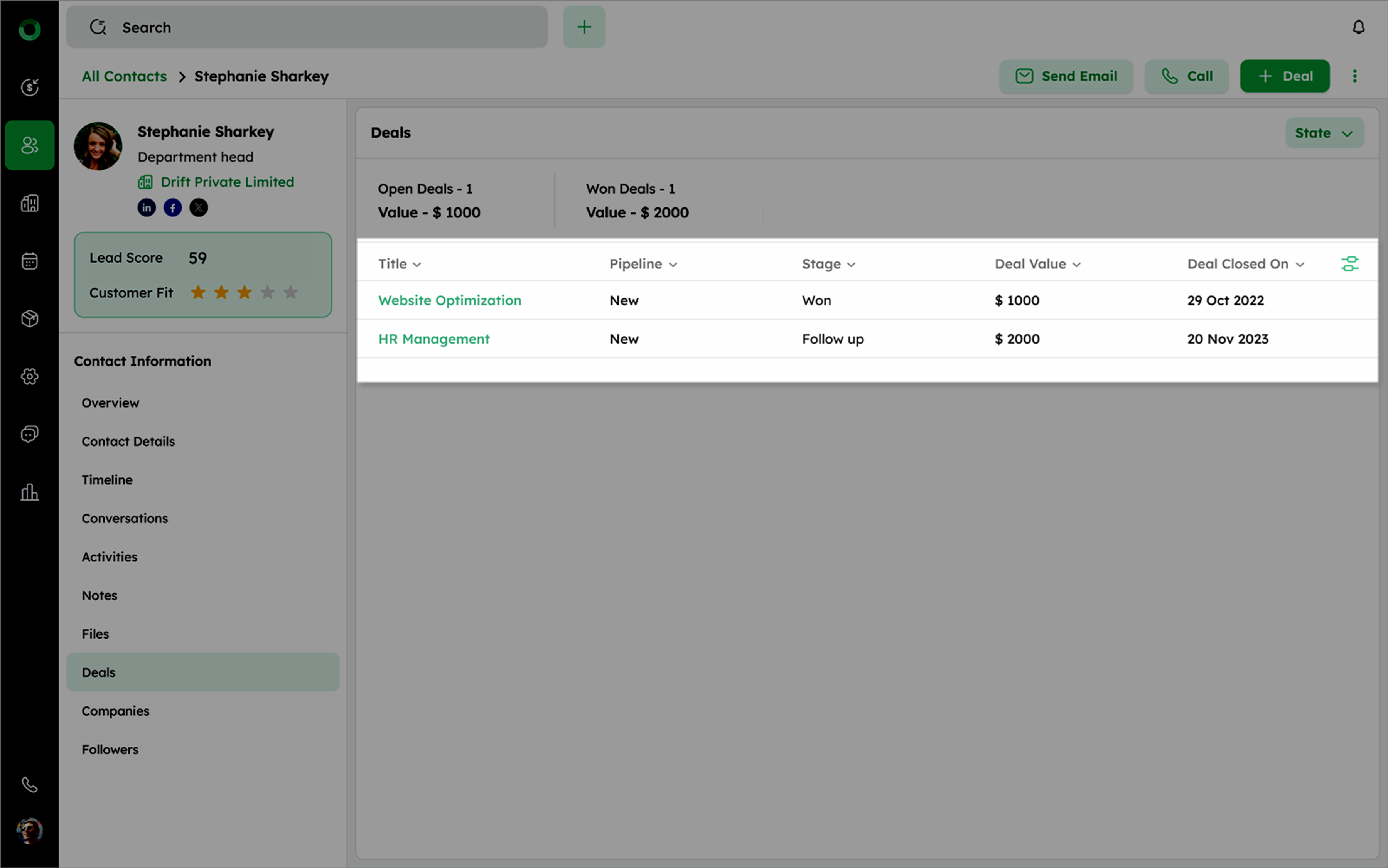Open LinkedIn profile icon for Stephanie

click(147, 208)
